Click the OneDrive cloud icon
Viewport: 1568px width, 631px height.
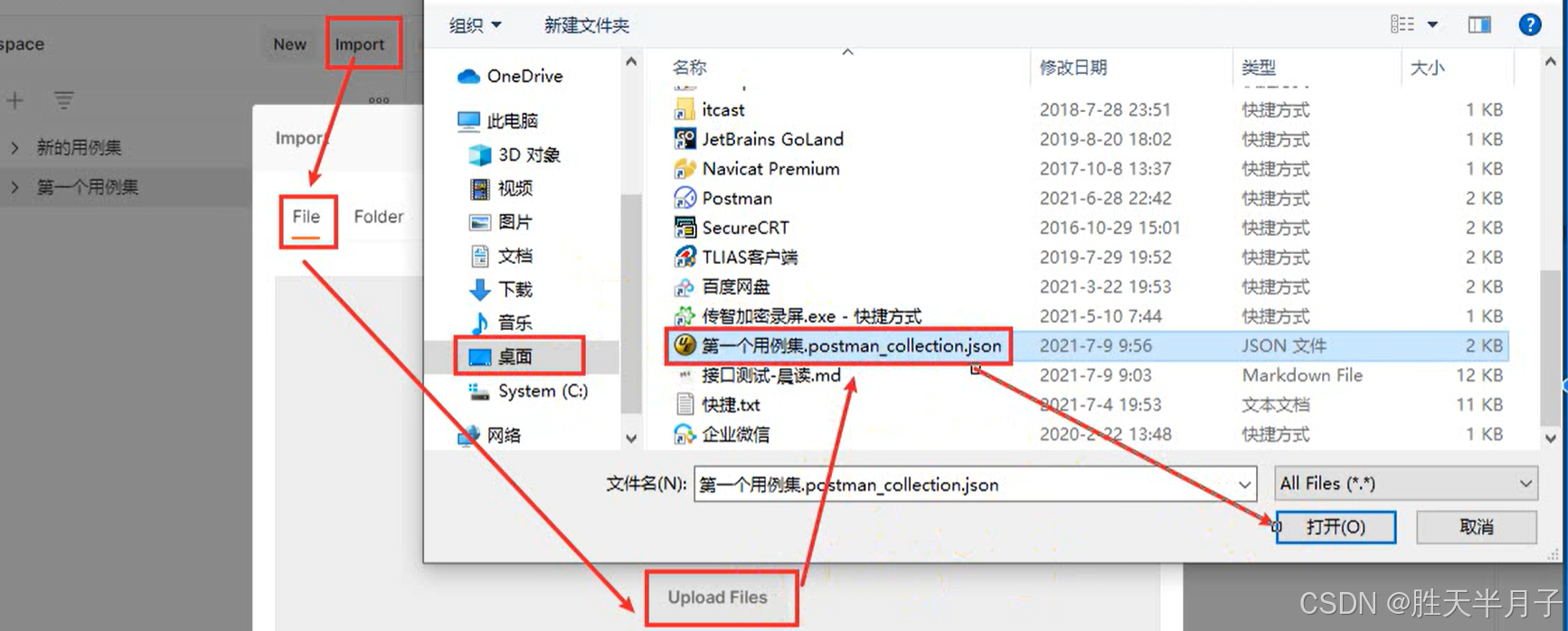(468, 77)
